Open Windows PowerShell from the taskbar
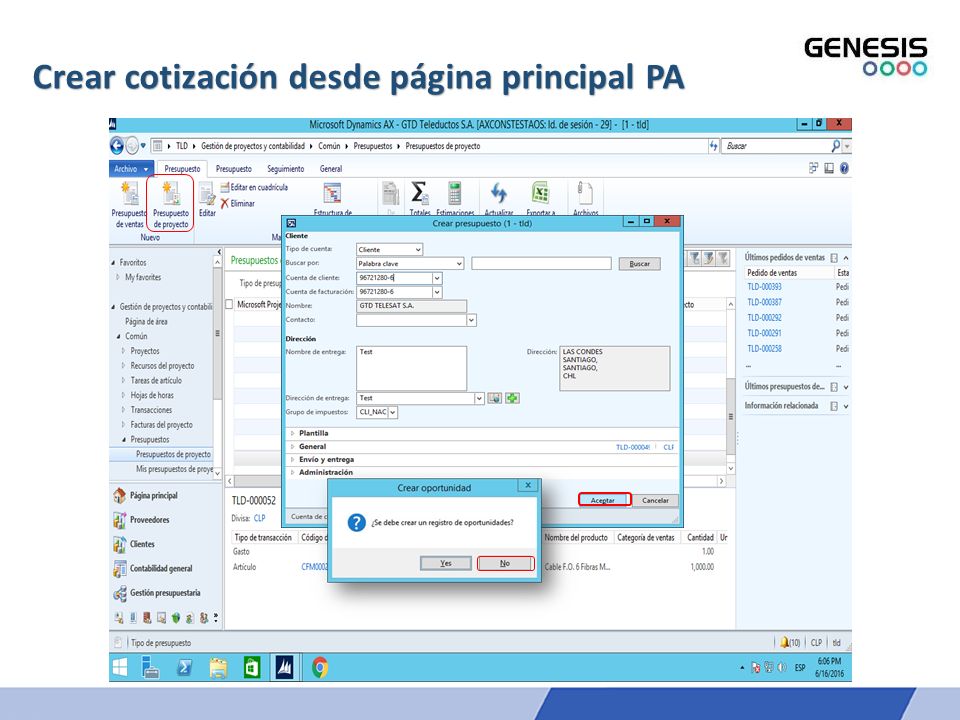 pyautogui.click(x=184, y=667)
